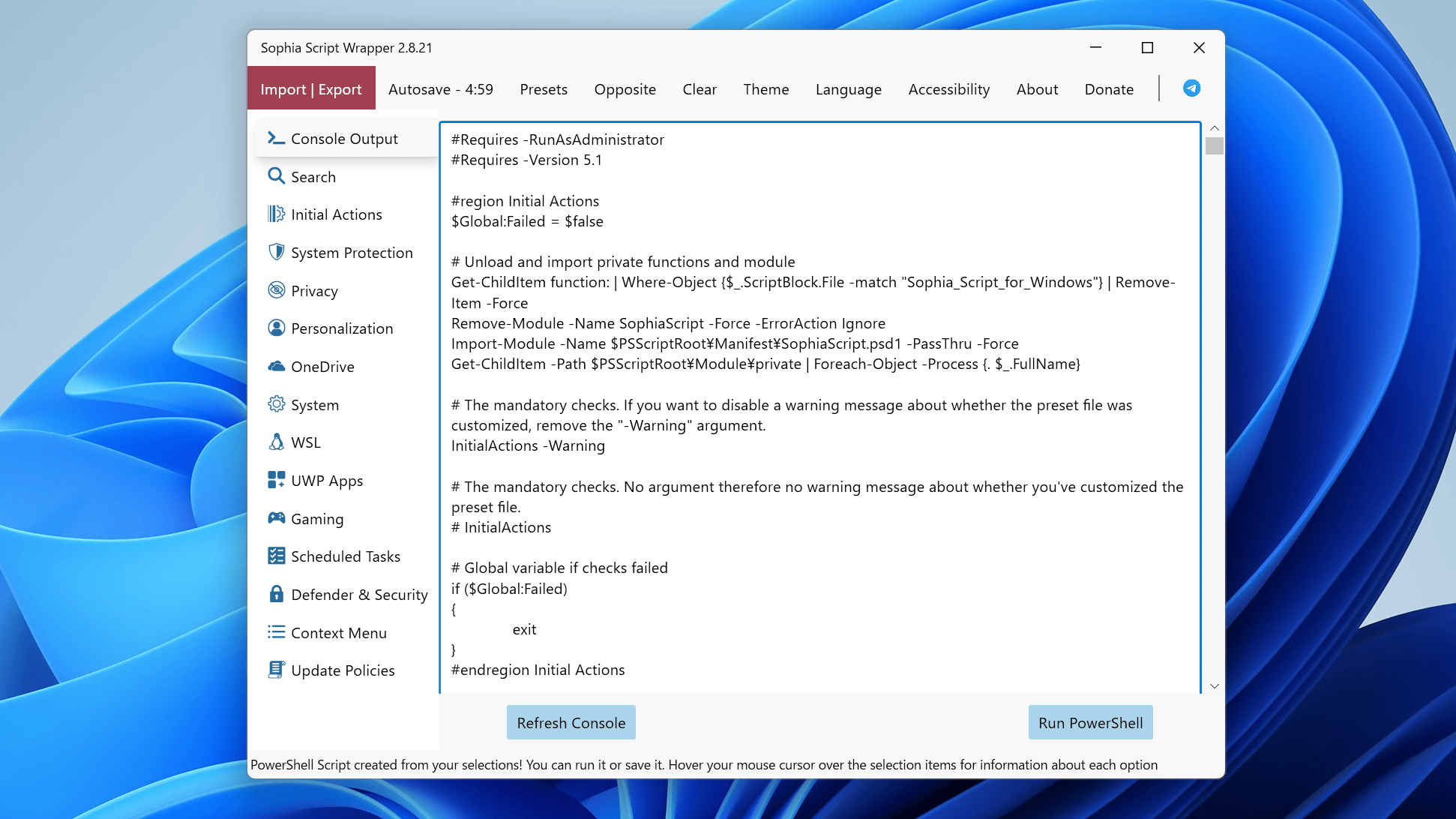1456x819 pixels.
Task: Click the Privacy eye icon
Action: [276, 290]
